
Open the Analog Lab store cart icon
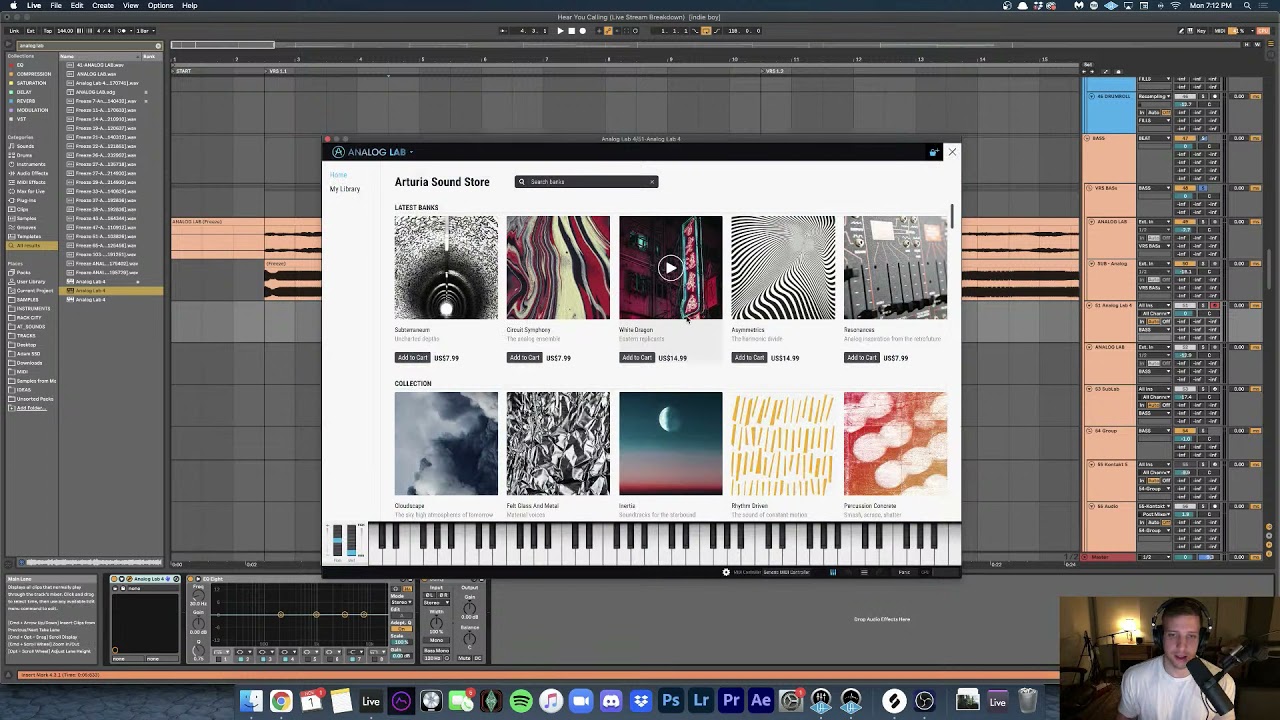coord(933,152)
